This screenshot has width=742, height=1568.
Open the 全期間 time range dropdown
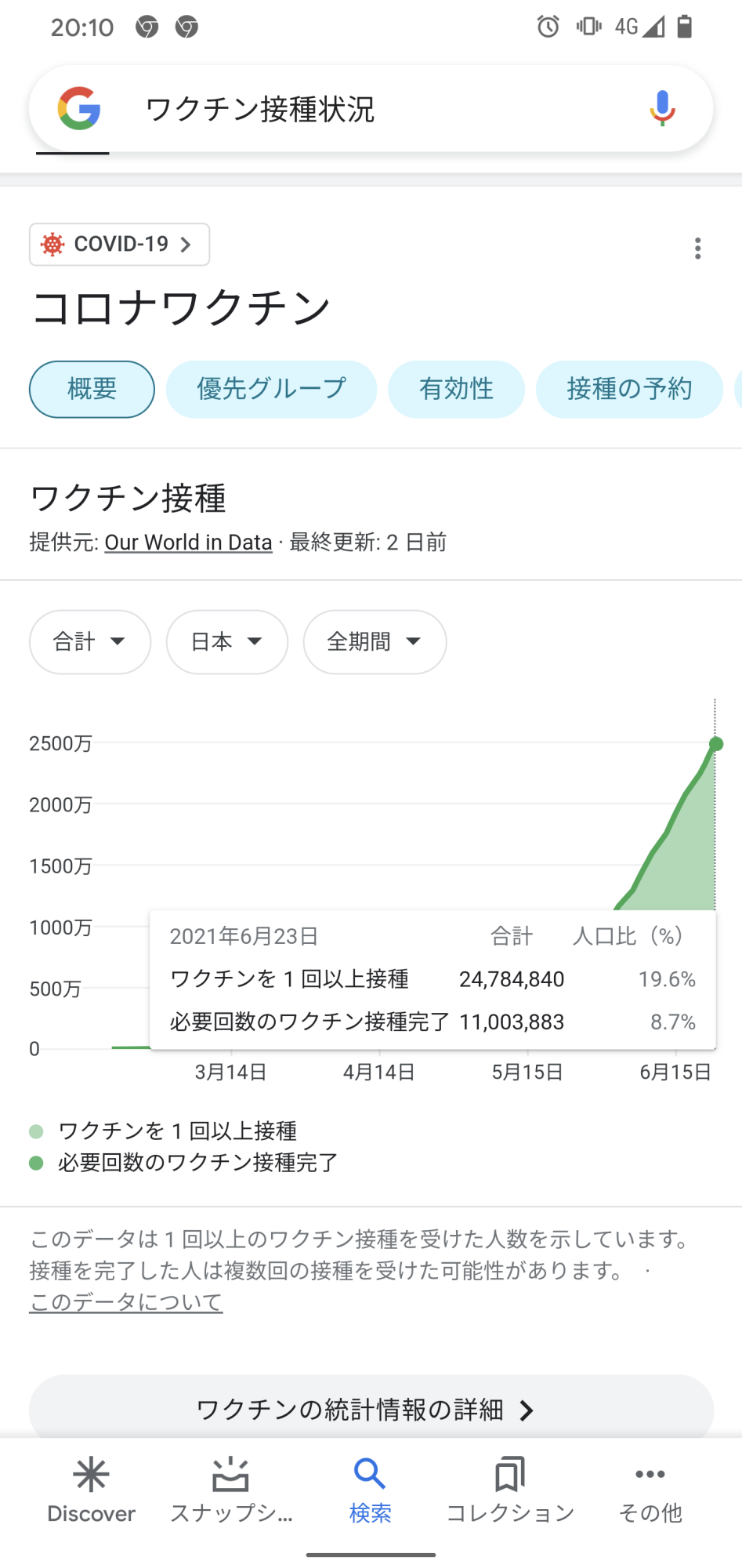(x=375, y=642)
